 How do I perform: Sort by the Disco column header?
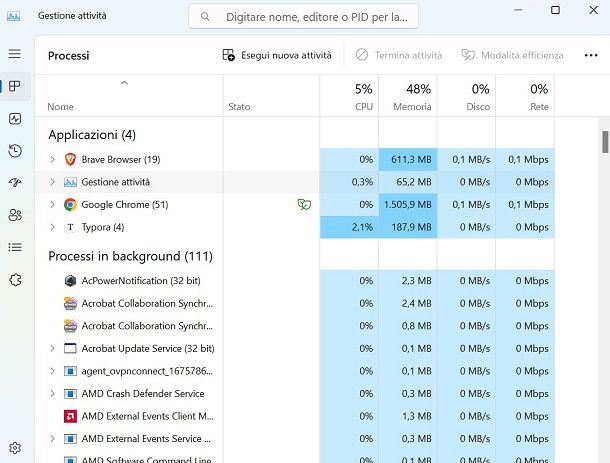[466, 96]
